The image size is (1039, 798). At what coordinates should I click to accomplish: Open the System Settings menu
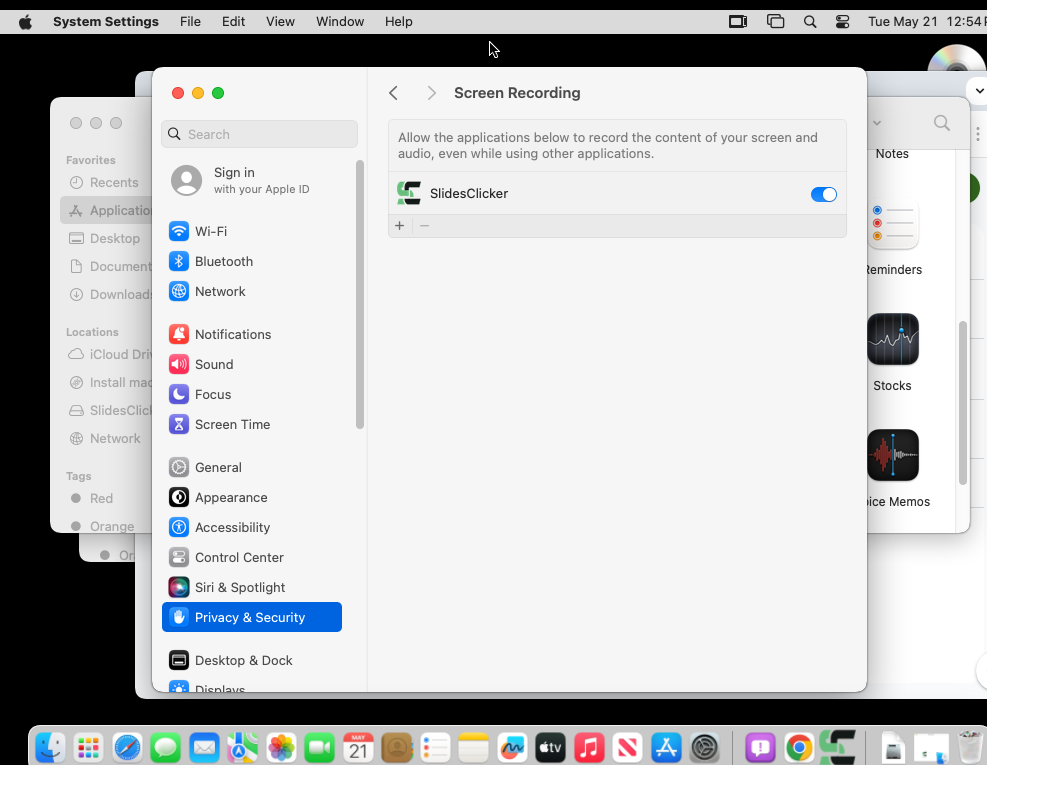[x=106, y=22]
